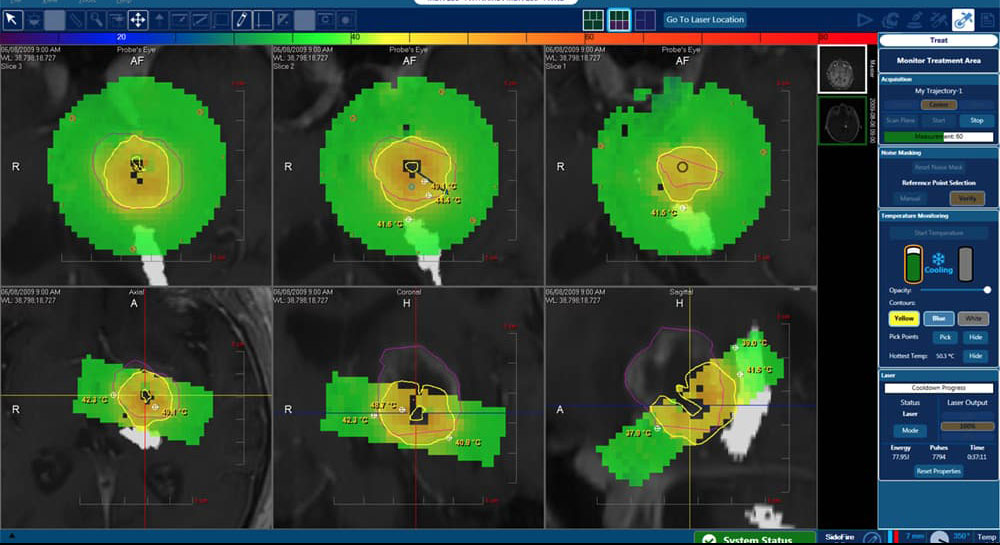
Task: Click the record circle toolbar icon
Action: [346, 20]
